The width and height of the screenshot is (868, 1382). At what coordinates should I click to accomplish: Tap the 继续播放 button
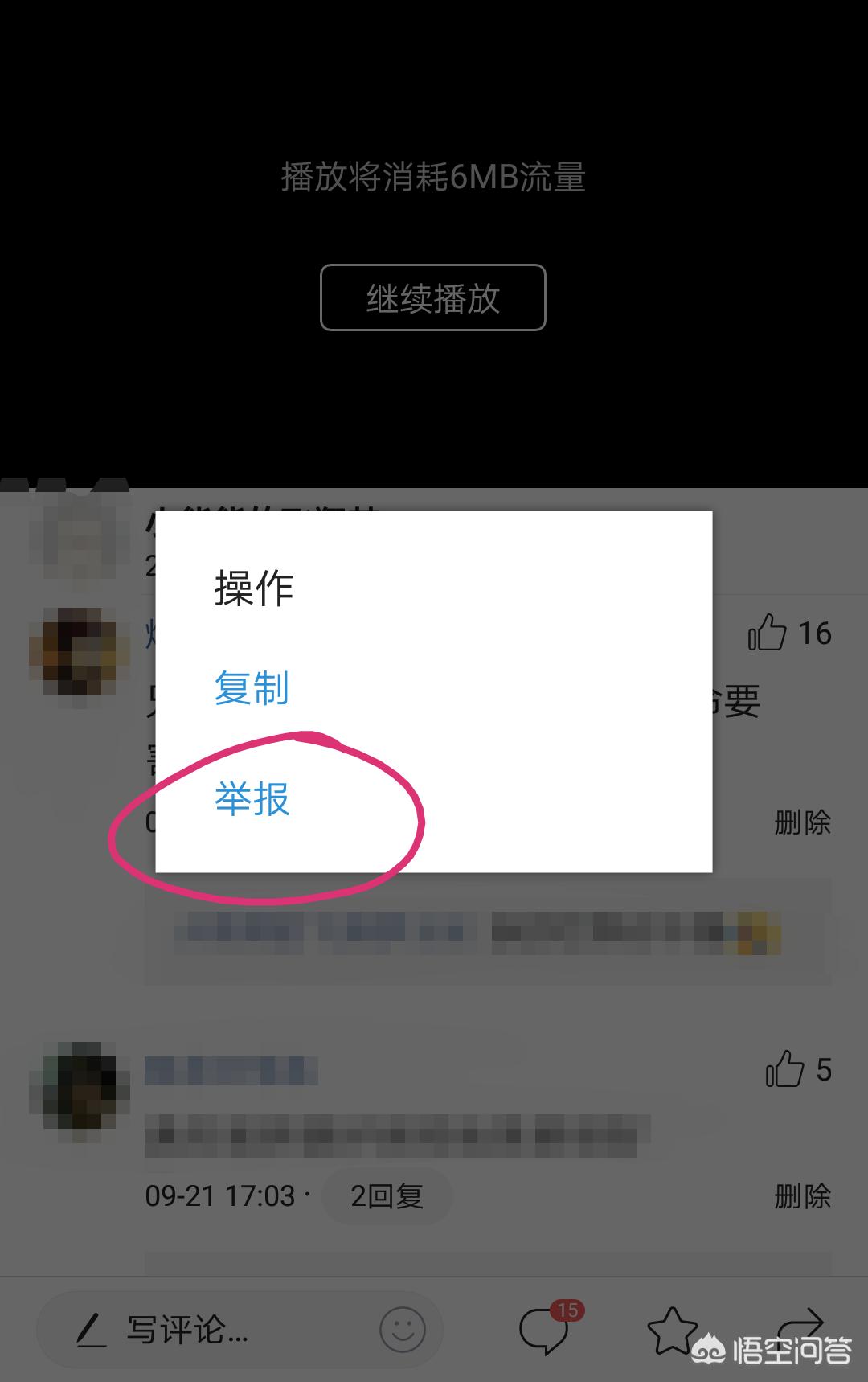pyautogui.click(x=433, y=297)
